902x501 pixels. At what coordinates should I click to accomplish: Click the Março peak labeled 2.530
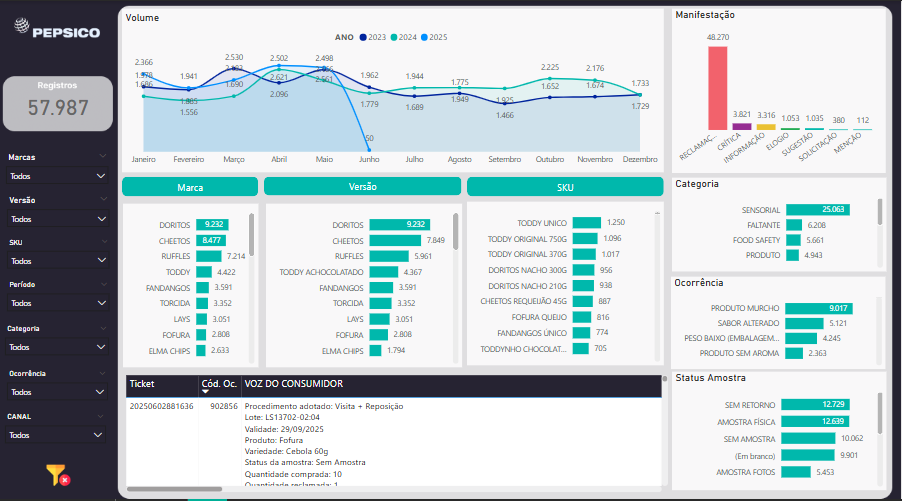[234, 68]
